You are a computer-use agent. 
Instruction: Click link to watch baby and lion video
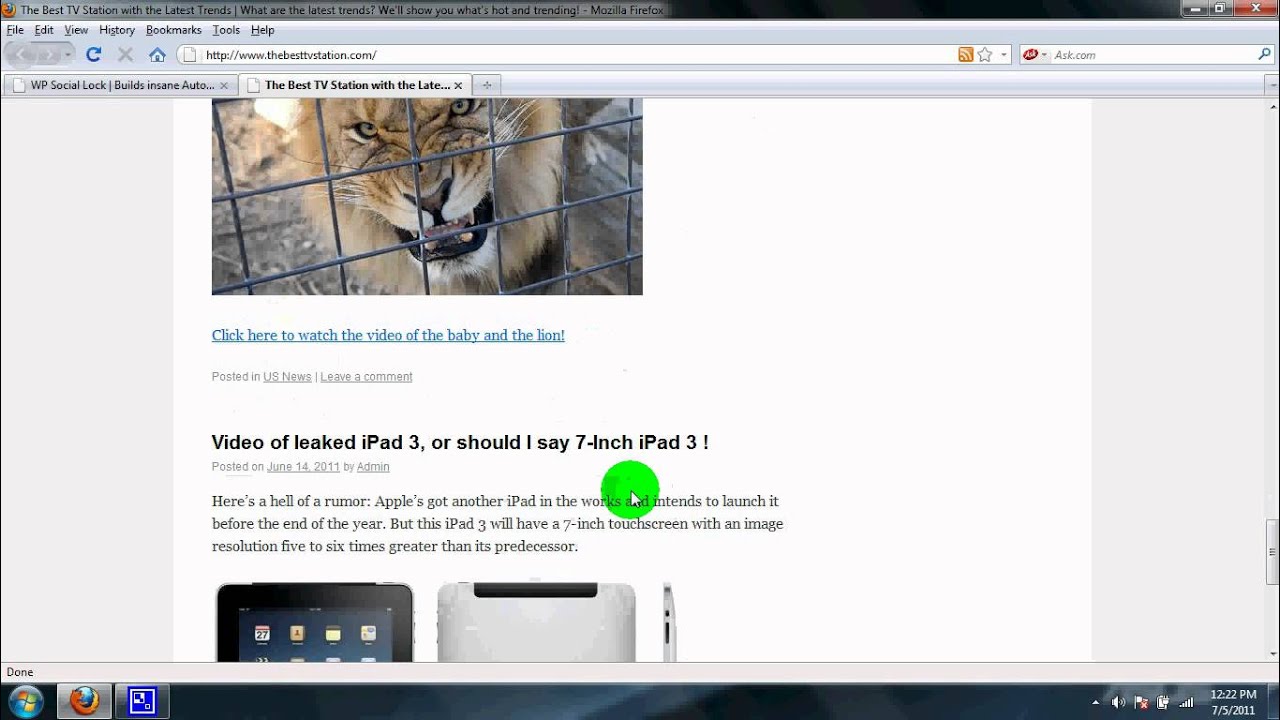coord(388,335)
